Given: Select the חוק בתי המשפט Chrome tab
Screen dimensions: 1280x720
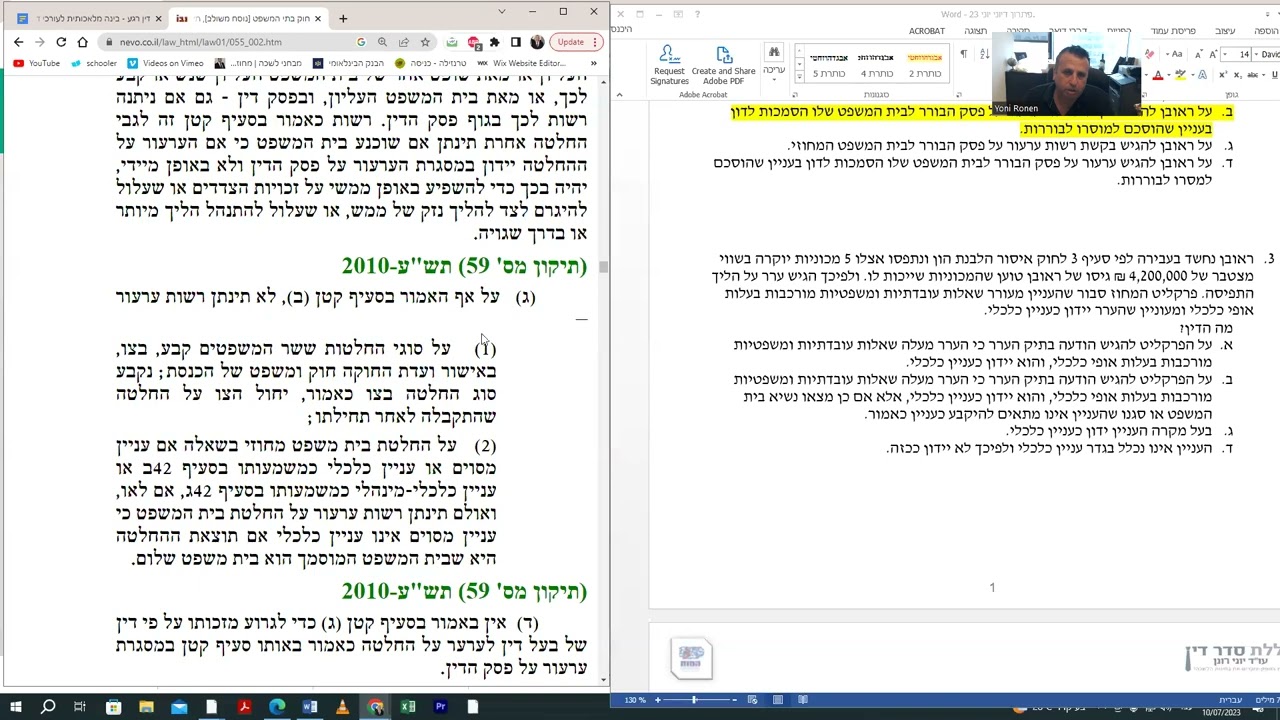Looking at the screenshot, I should [247, 18].
